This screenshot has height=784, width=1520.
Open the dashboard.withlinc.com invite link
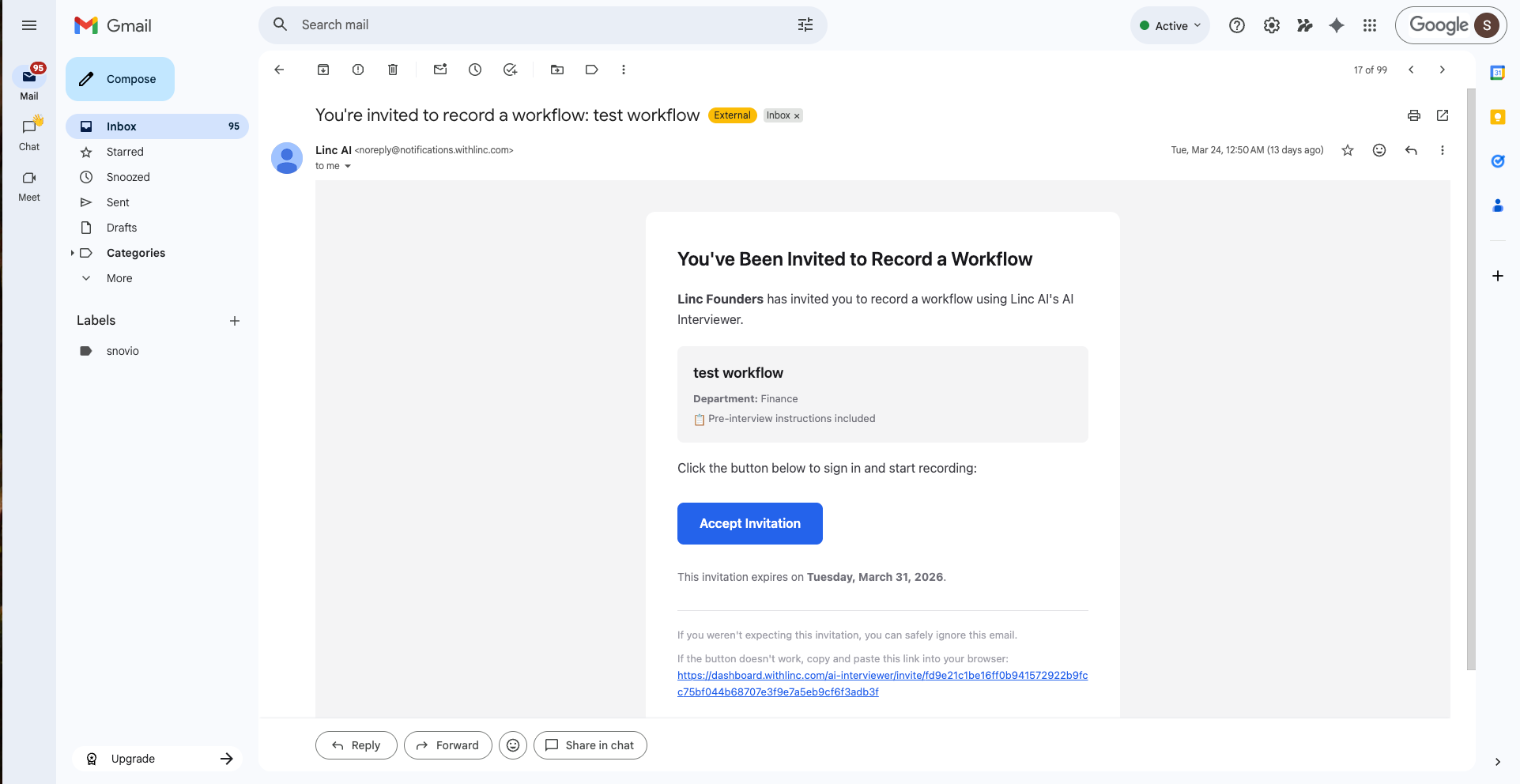(882, 676)
